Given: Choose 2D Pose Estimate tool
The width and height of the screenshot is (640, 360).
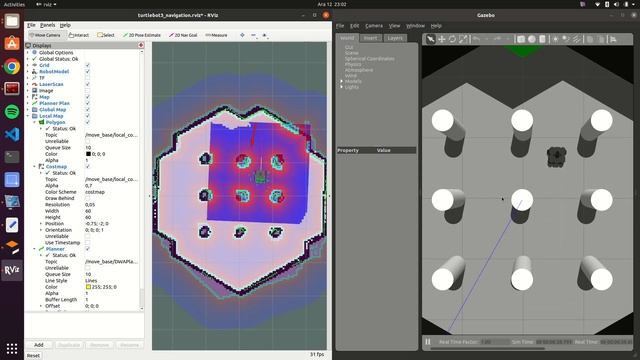Looking at the screenshot, I should click(142, 35).
